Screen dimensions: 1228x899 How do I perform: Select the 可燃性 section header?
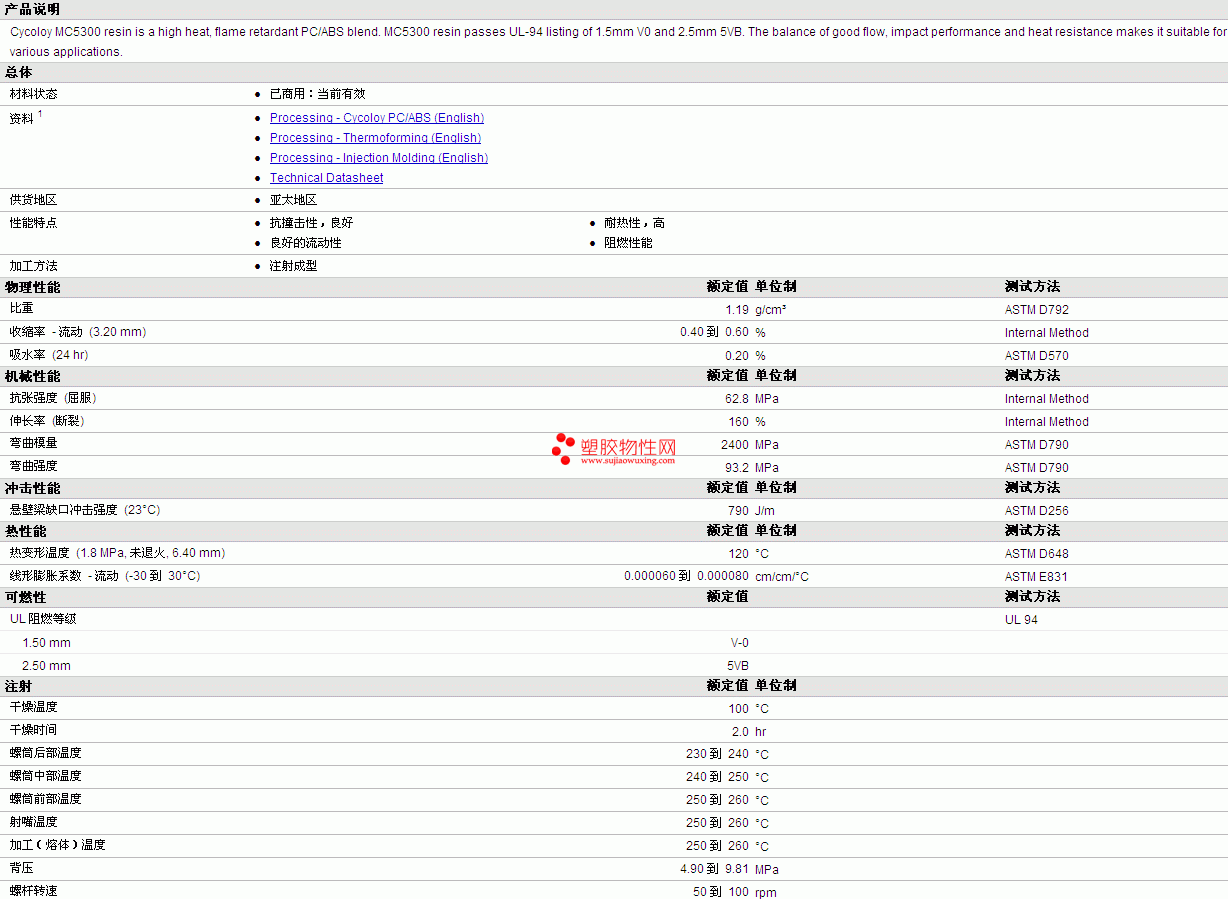25,597
